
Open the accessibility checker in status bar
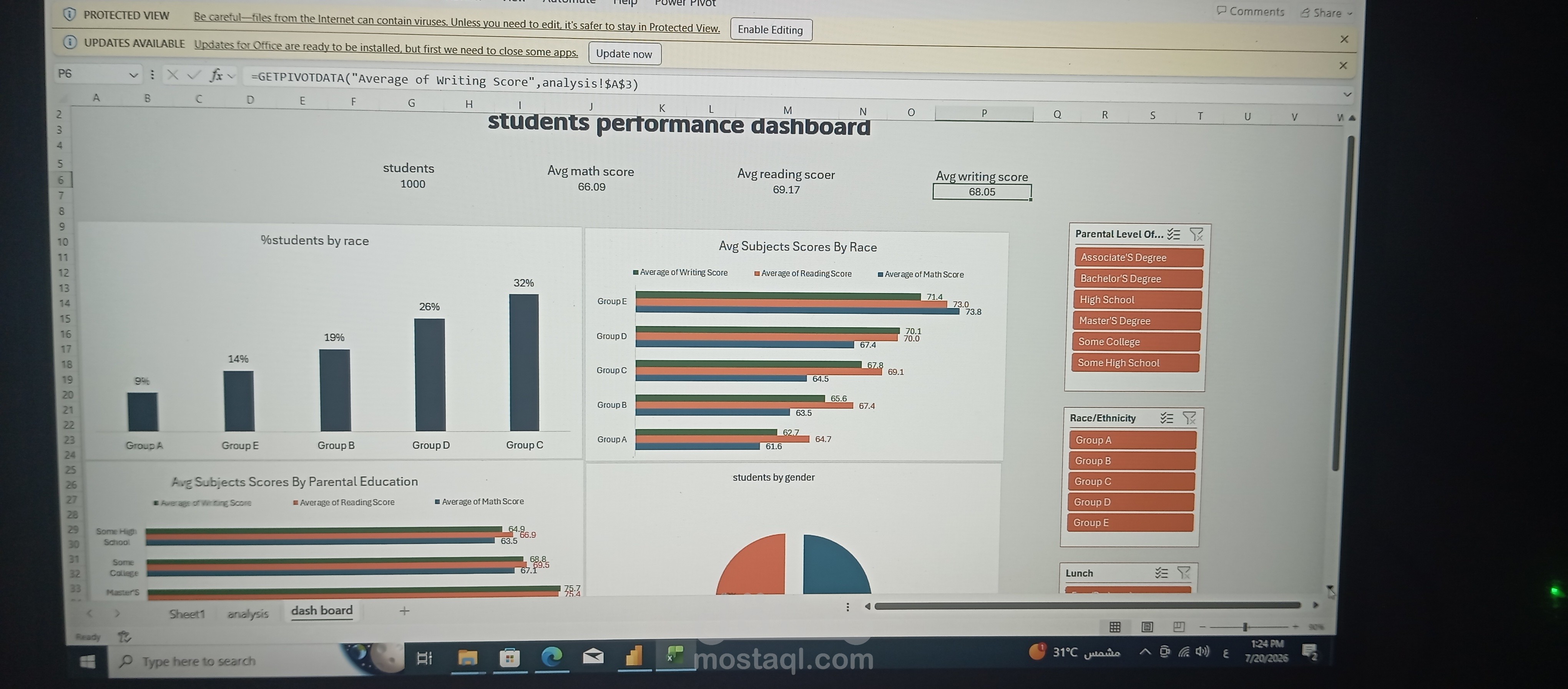pyautogui.click(x=124, y=637)
